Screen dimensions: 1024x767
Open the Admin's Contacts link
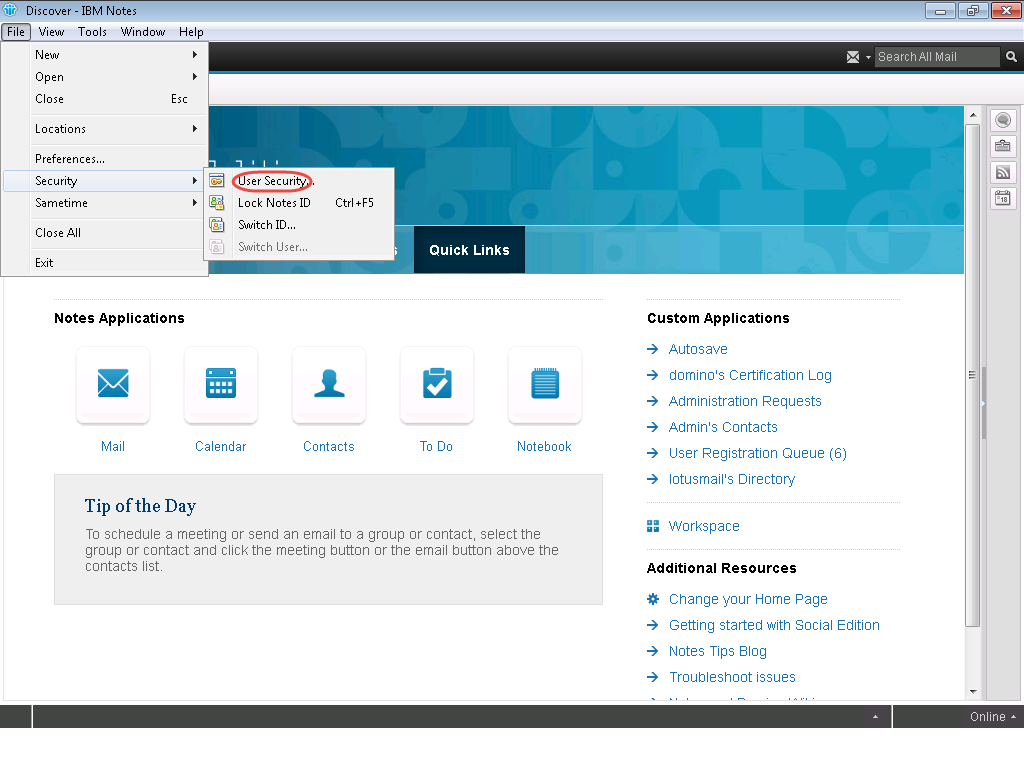(724, 427)
